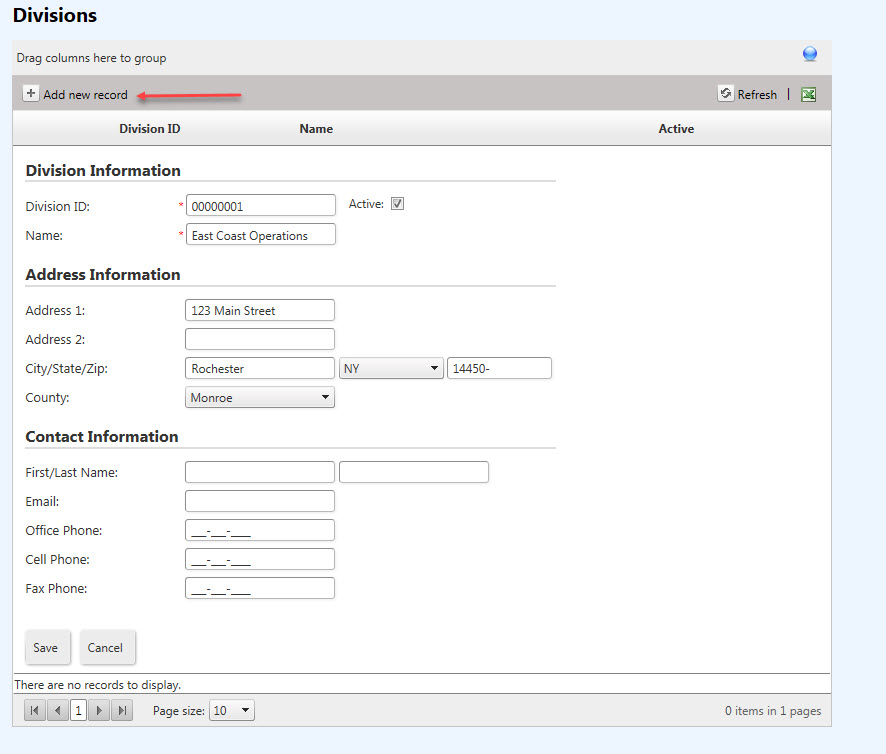Viewport: 886px width, 754px height.
Task: Click into the Email input field
Action: coord(260,501)
